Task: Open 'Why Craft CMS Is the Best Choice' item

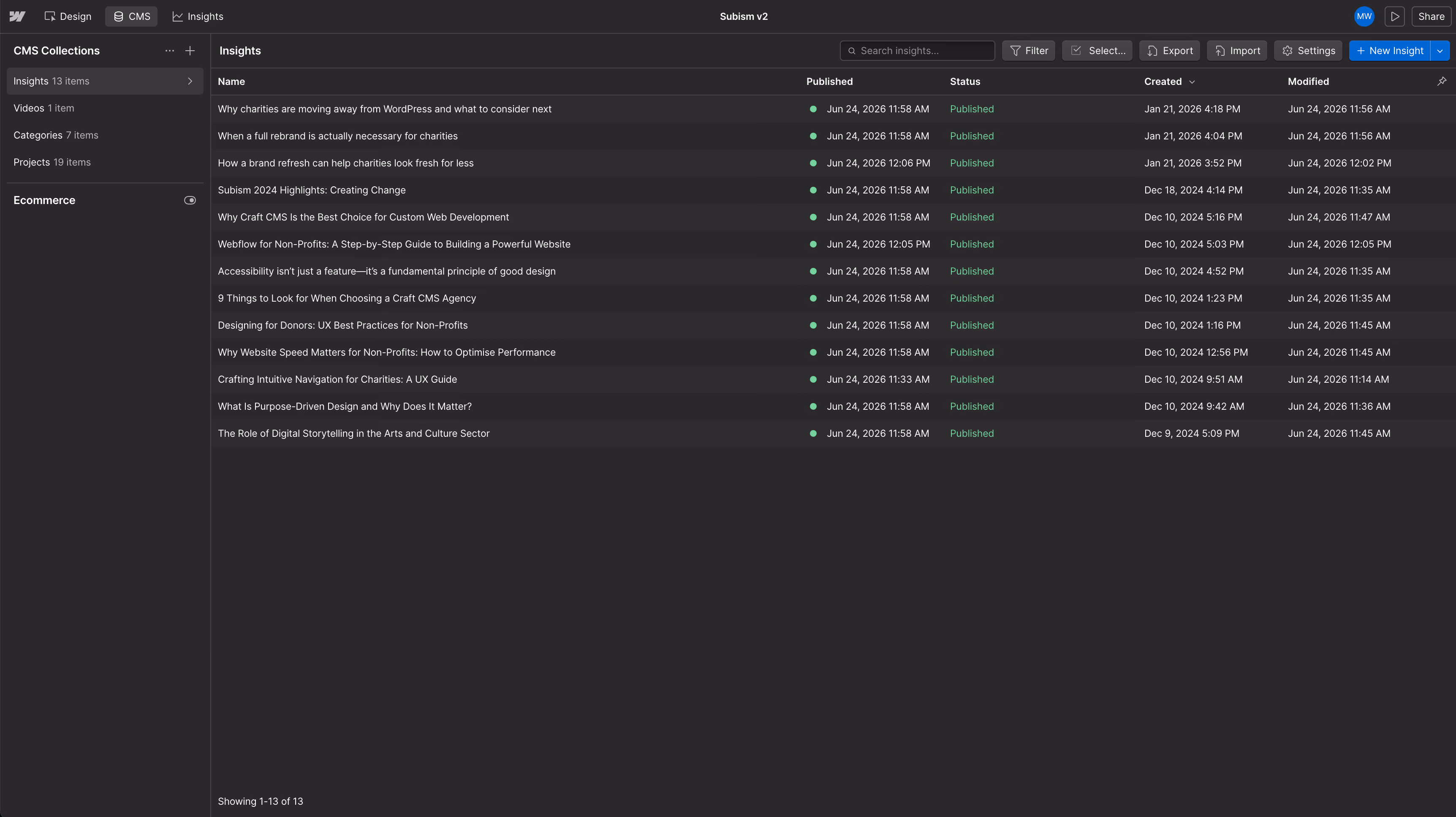Action: point(363,217)
